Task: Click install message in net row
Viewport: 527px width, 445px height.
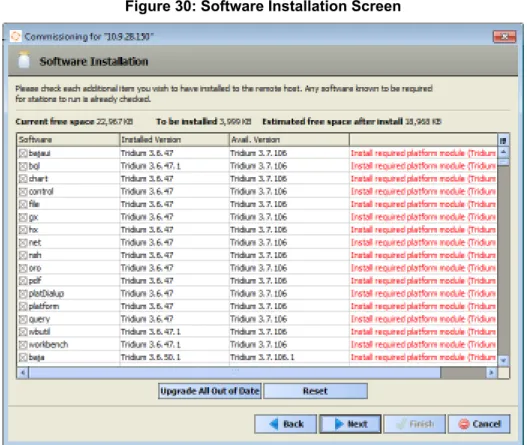Action: pyautogui.click(x=423, y=243)
